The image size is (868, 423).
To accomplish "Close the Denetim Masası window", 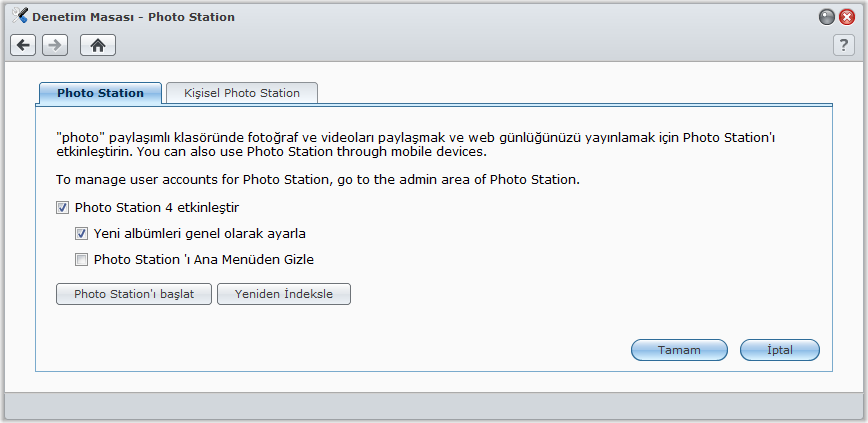I will tap(847, 17).
